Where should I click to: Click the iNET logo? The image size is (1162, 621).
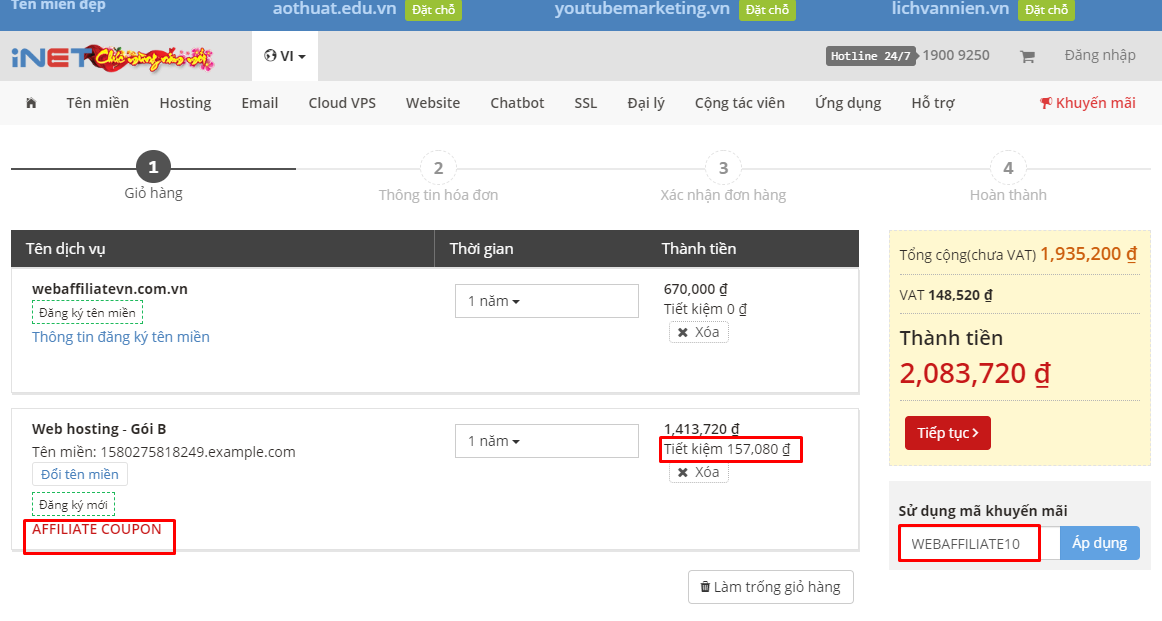113,58
